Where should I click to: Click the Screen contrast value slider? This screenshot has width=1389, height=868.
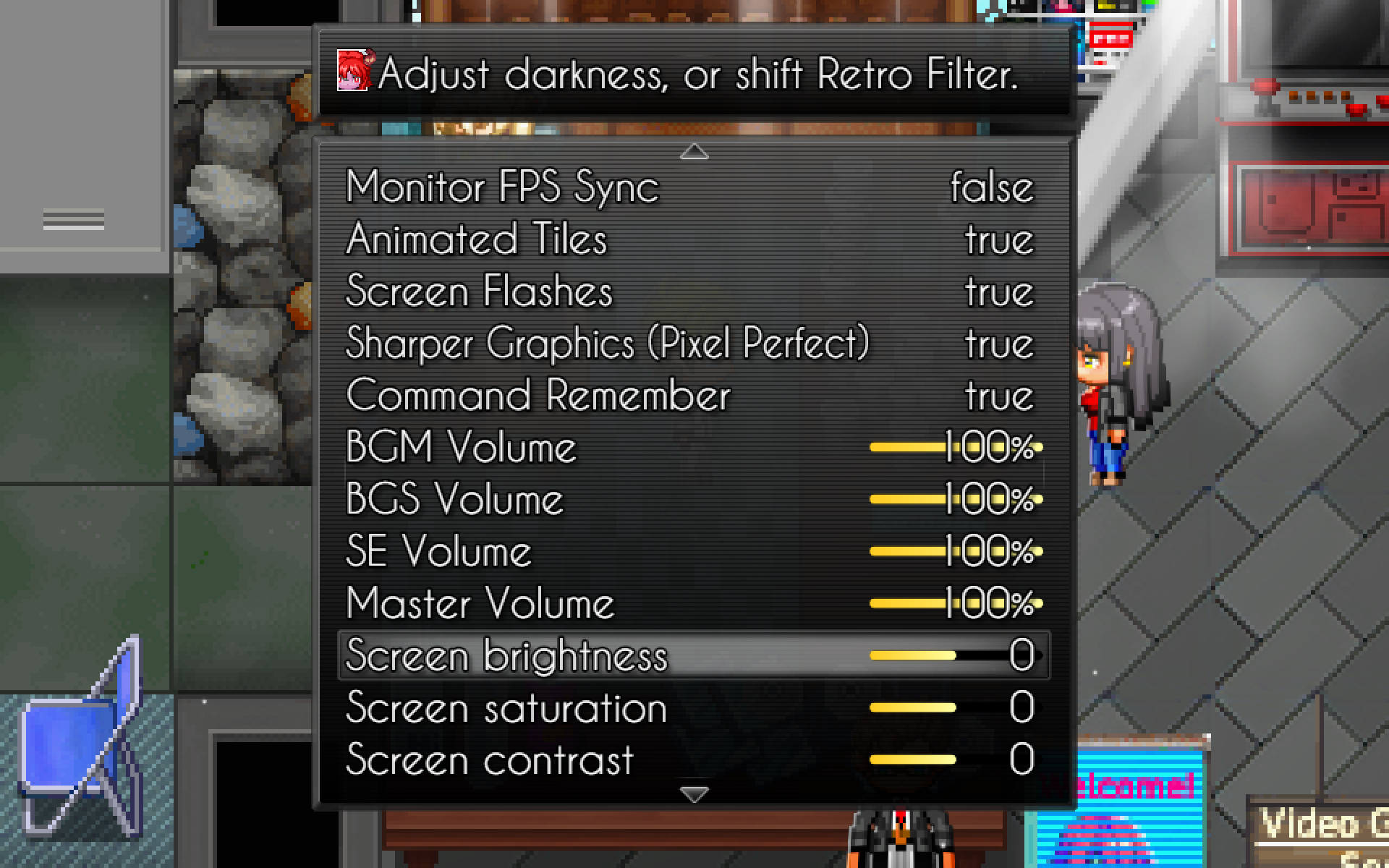tap(956, 759)
